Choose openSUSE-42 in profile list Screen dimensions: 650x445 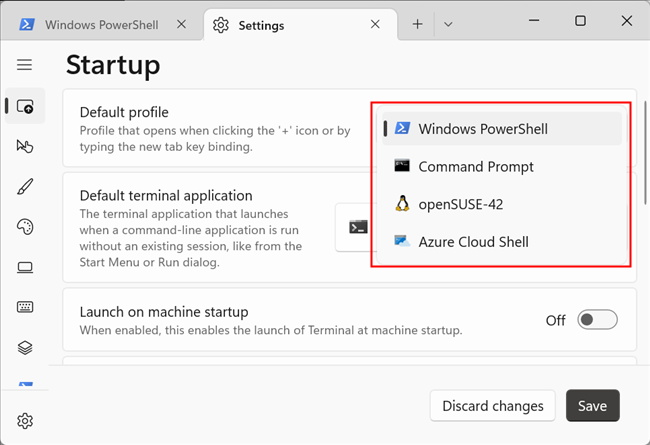502,204
